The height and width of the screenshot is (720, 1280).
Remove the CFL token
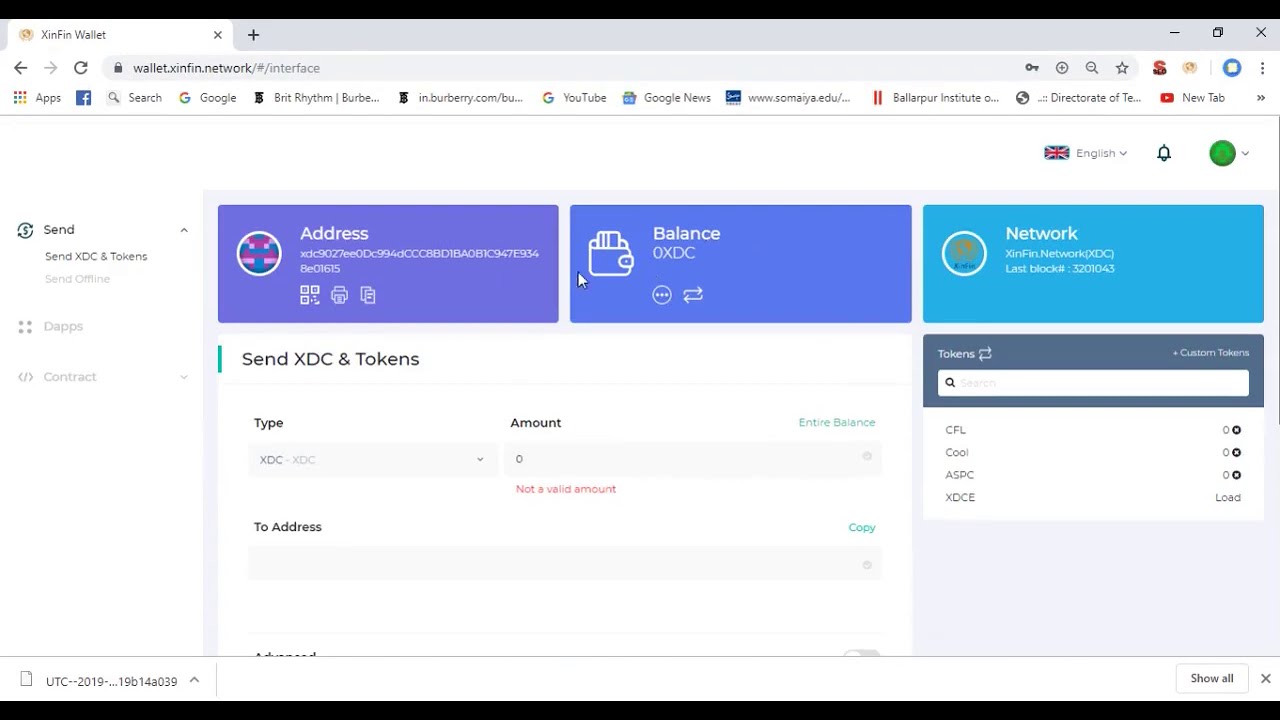(x=1236, y=430)
